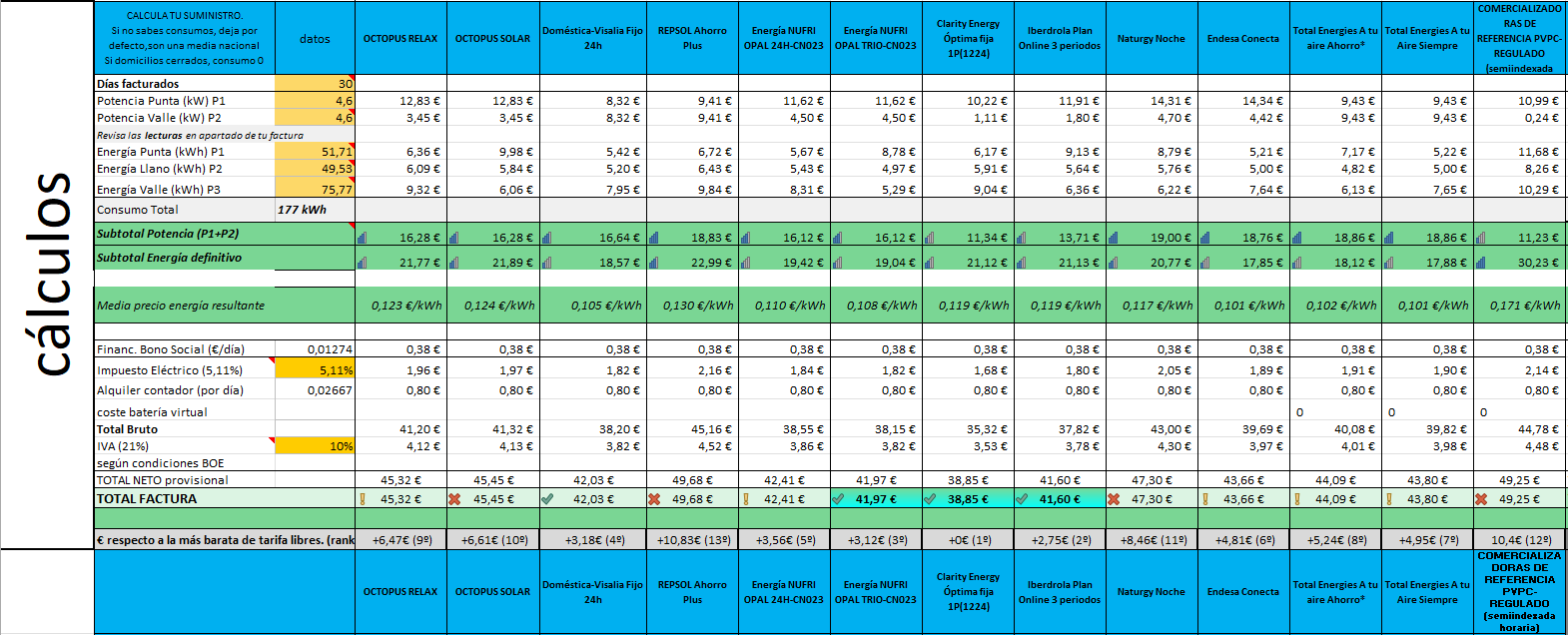Click the red cross icon beside 47,30 € total
This screenshot has height=635, width=1568.
1114,499
